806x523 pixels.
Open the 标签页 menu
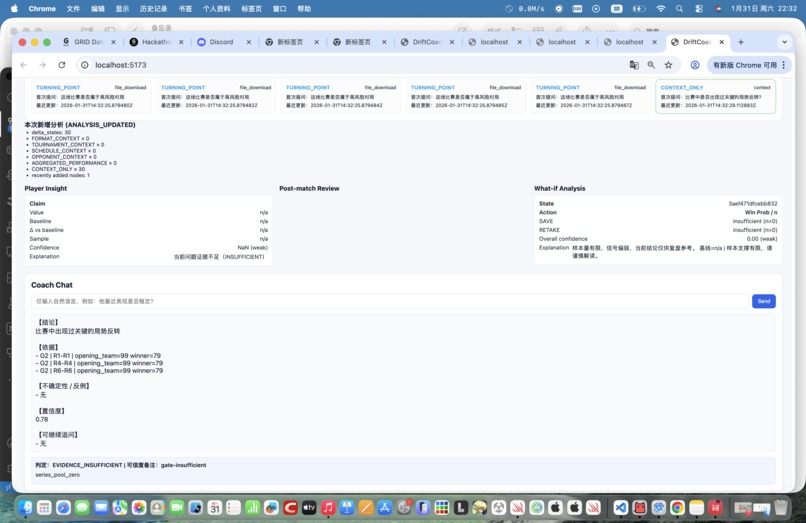pos(251,9)
